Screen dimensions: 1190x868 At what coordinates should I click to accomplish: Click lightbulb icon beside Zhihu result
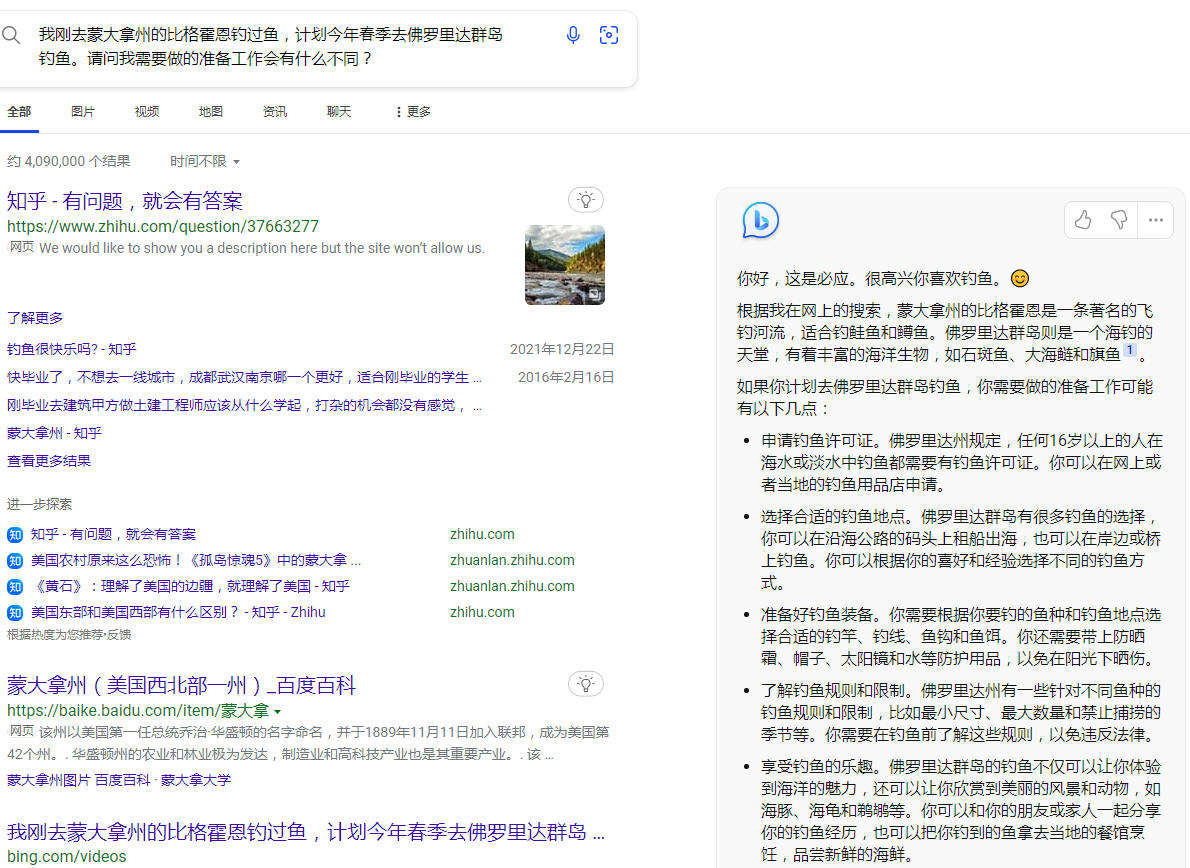(x=586, y=200)
